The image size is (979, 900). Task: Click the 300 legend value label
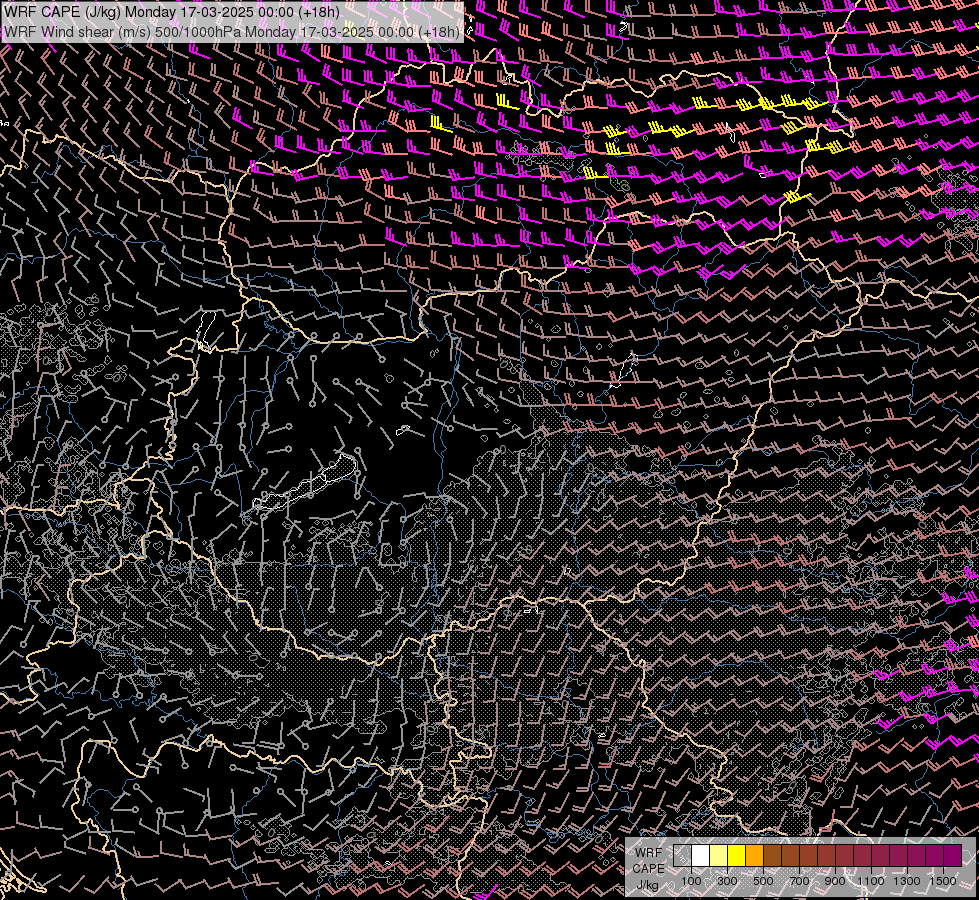pyautogui.click(x=727, y=881)
